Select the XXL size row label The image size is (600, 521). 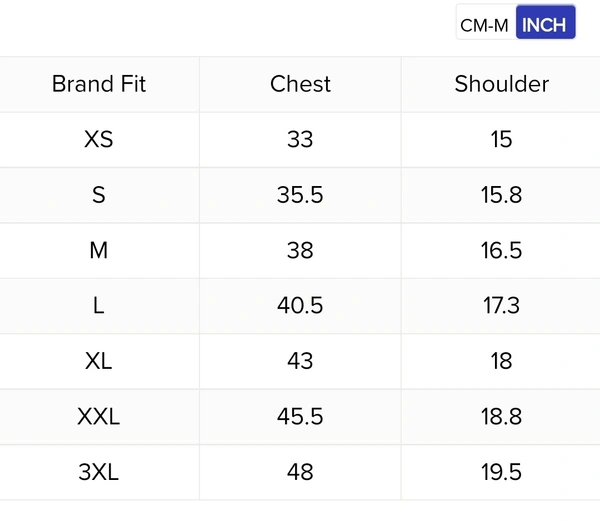(99, 416)
